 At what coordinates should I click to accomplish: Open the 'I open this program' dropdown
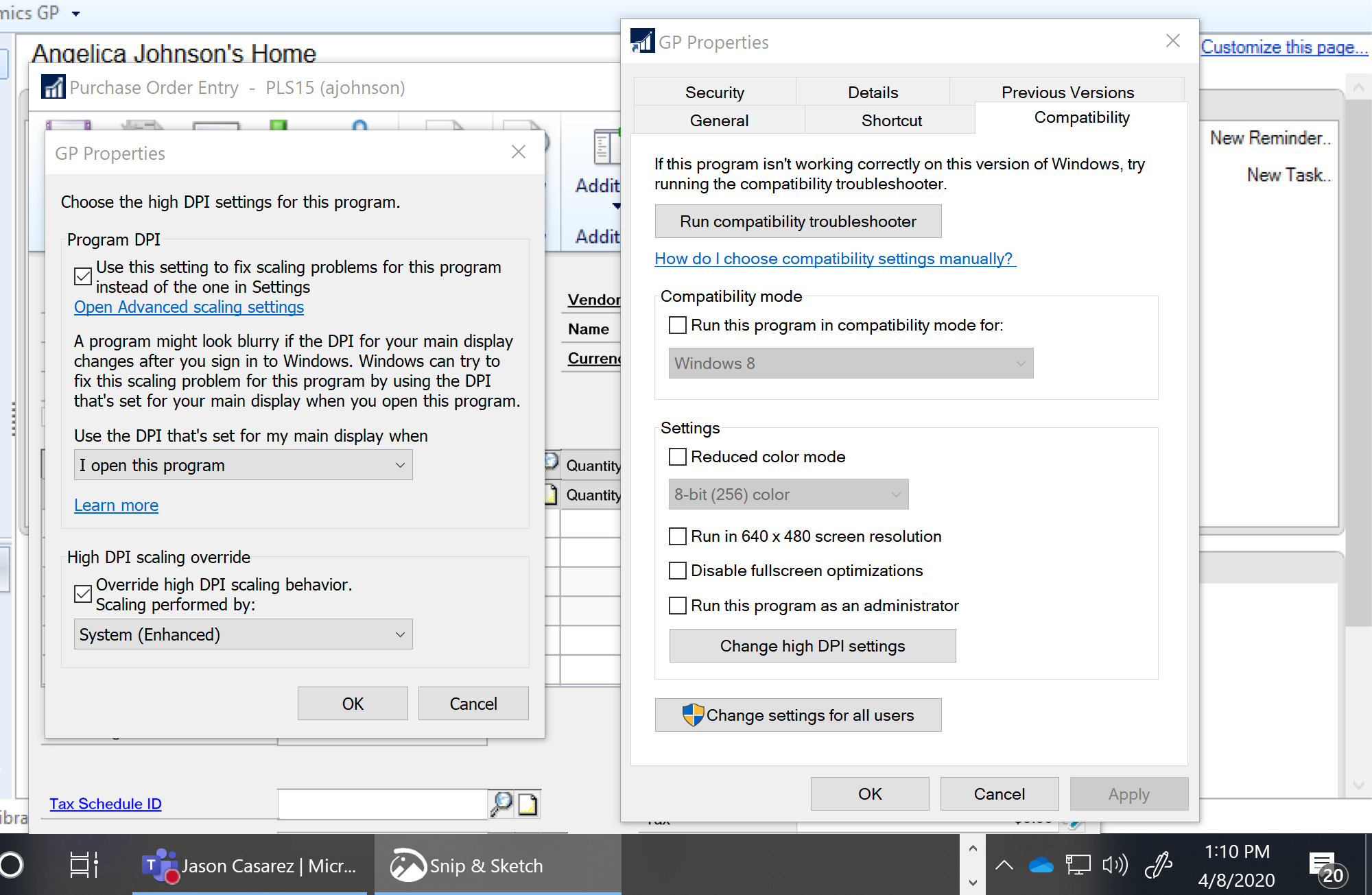tap(243, 465)
